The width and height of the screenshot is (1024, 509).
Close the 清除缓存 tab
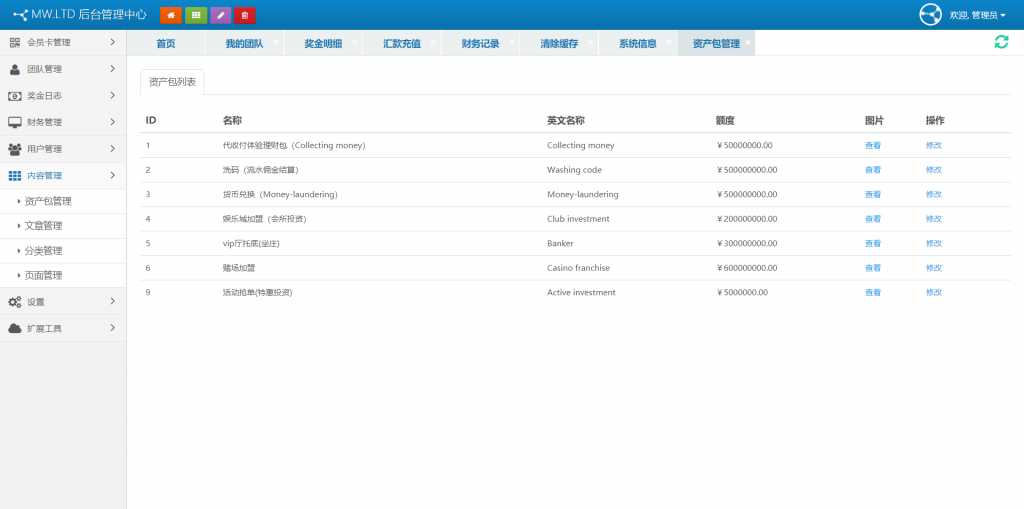click(590, 42)
